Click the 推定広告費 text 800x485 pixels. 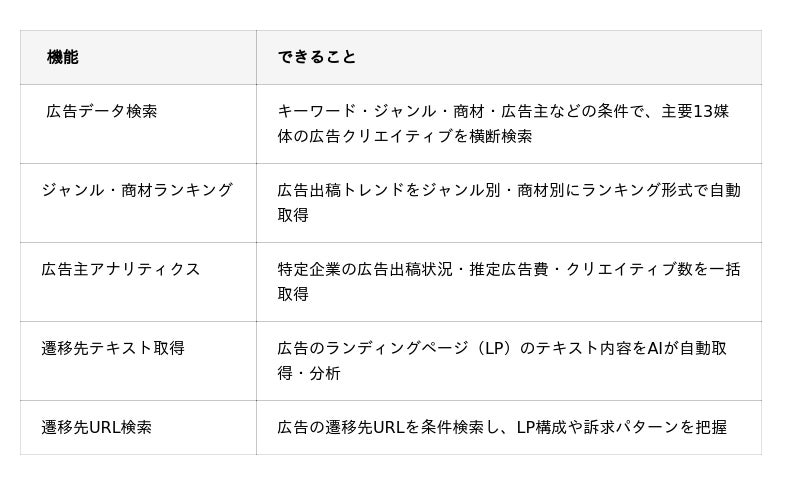point(510,269)
